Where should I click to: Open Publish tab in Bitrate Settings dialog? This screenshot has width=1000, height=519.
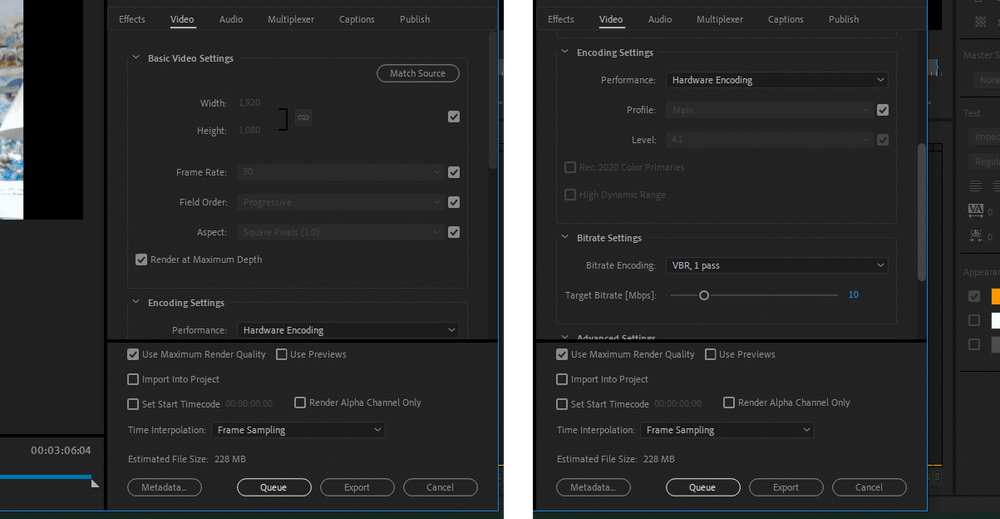click(844, 19)
